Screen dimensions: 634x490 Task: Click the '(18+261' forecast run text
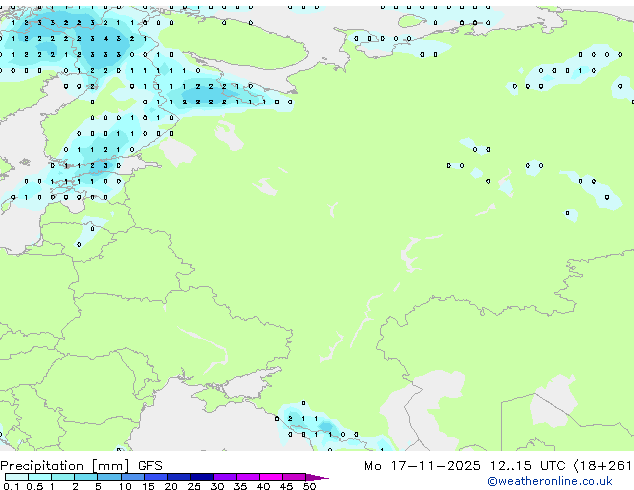tap(603, 466)
